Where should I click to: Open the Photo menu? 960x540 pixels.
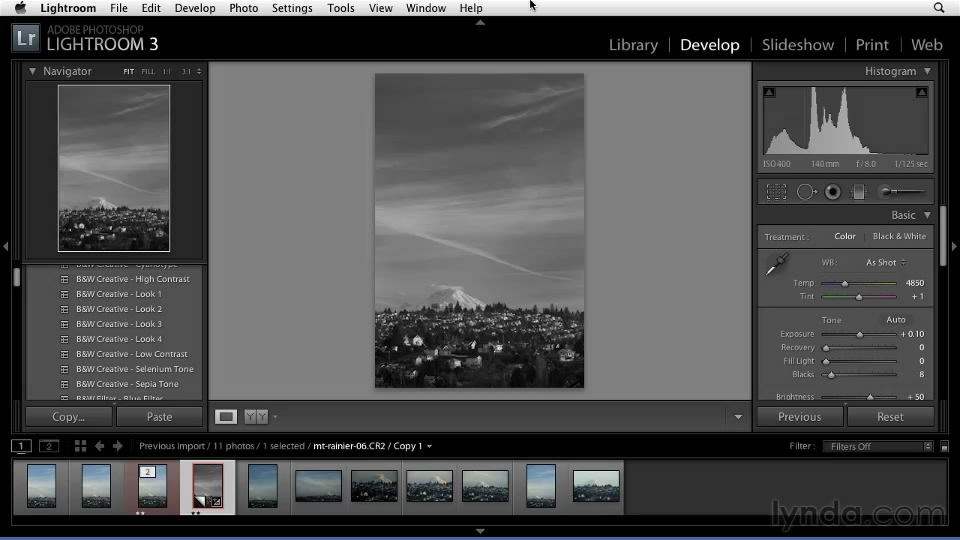[243, 8]
